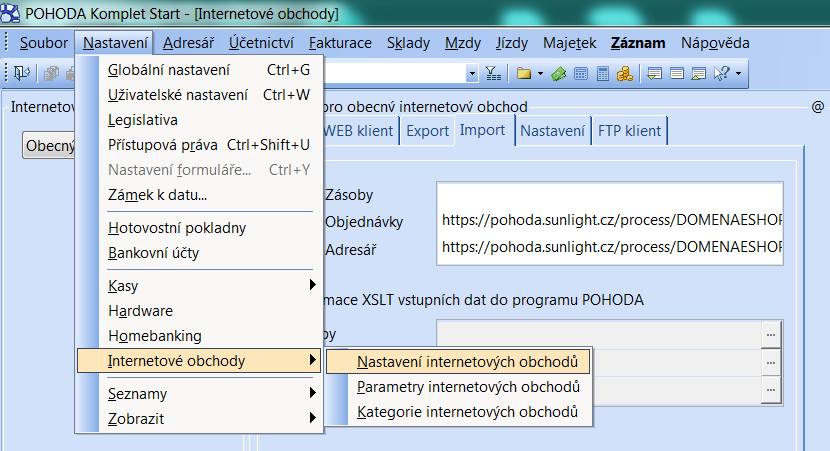Open Přístupová práva menu item
This screenshot has width=830, height=451.
(199, 145)
